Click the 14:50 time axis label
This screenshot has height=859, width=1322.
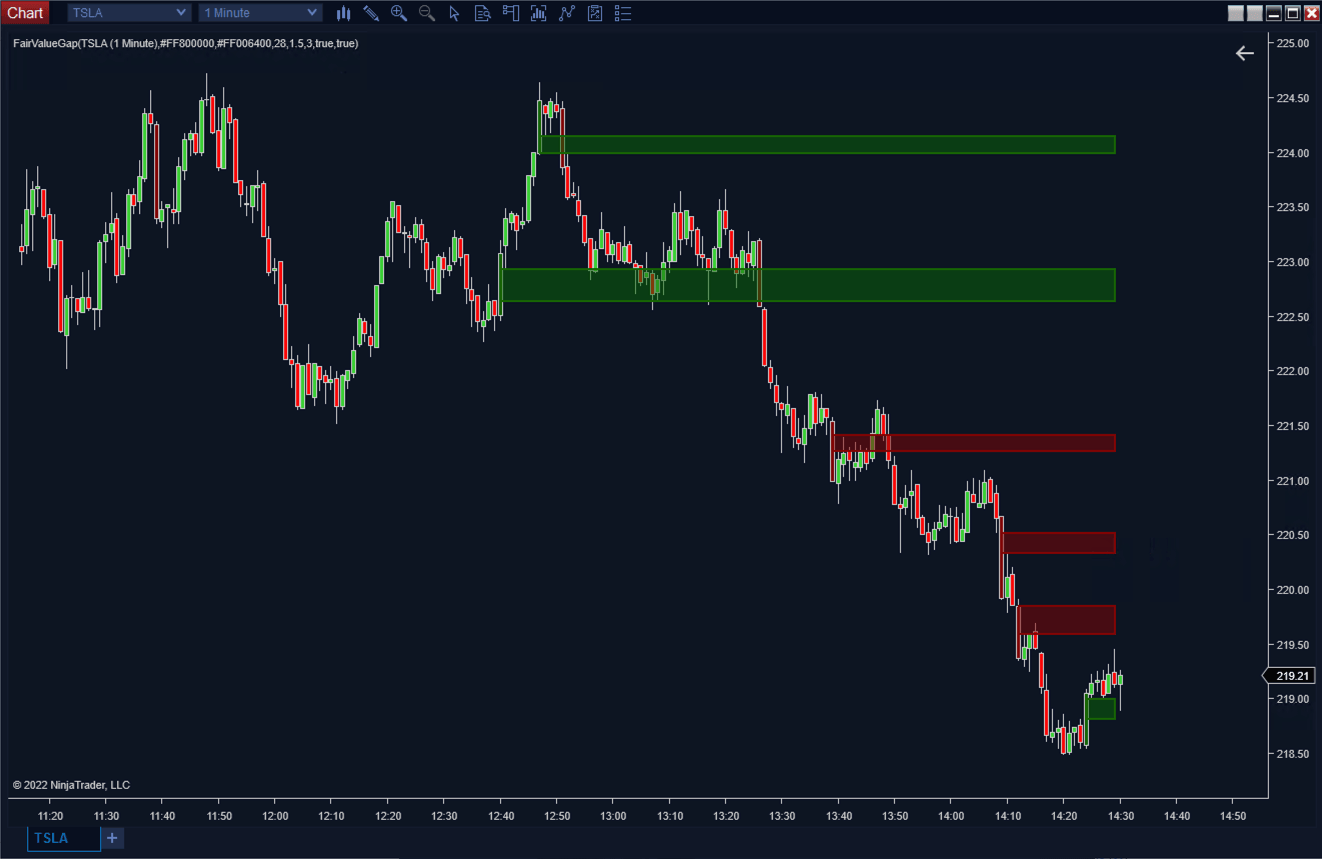point(1233,816)
